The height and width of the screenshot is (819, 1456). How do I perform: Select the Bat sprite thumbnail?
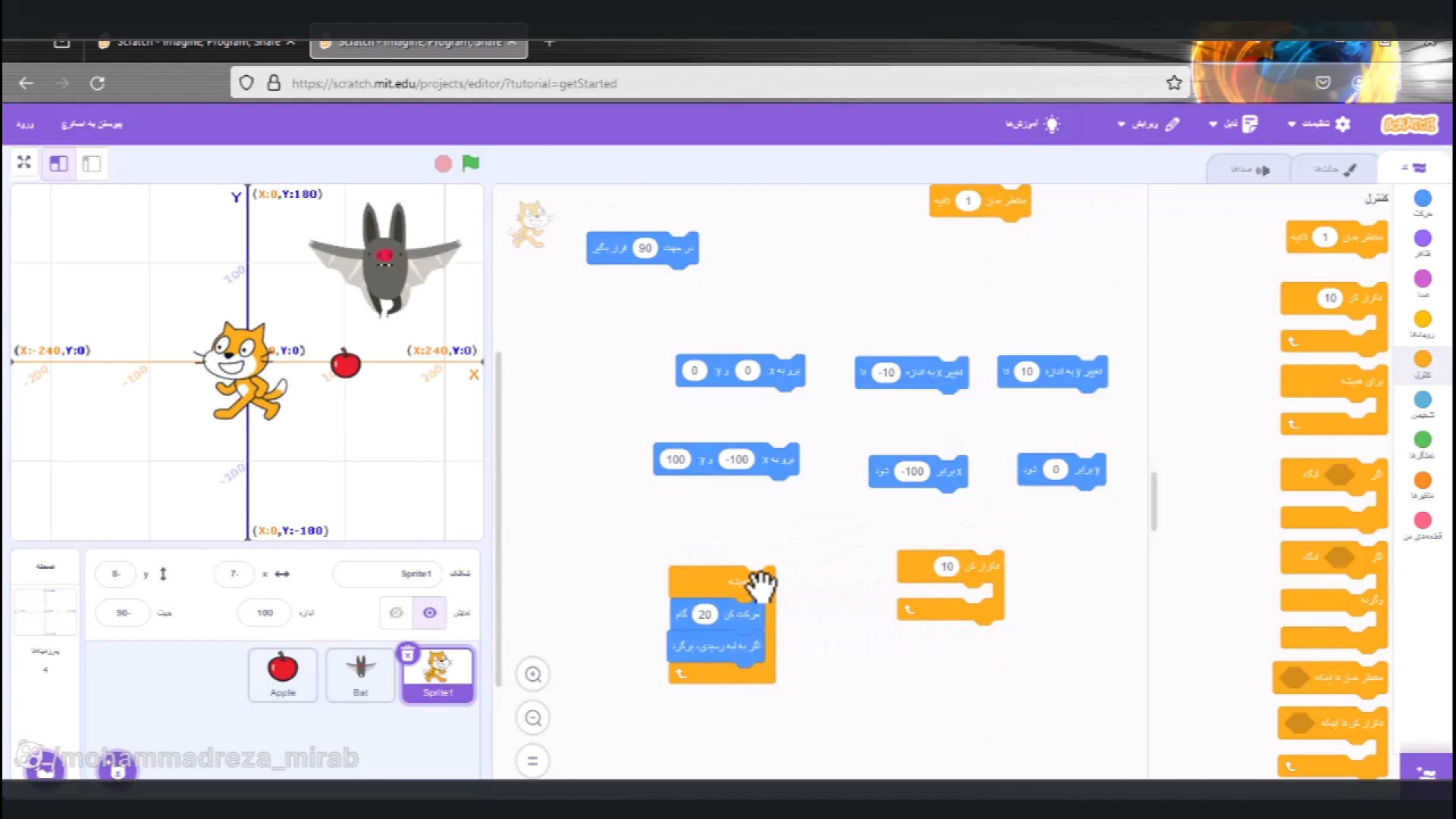[x=360, y=674]
